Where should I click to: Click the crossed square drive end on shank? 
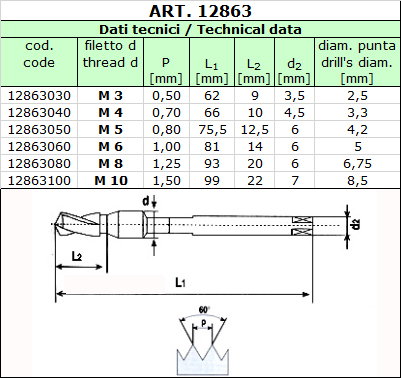(x=301, y=226)
